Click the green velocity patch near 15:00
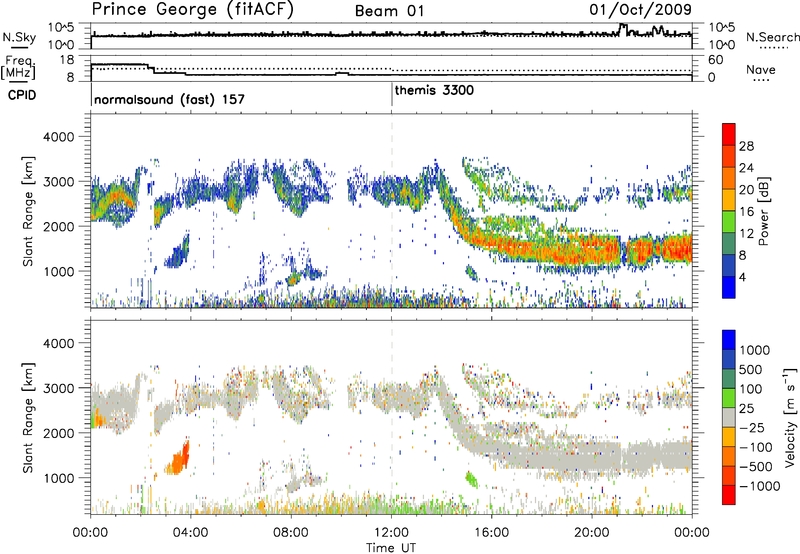This screenshot has width=800, height=554. click(x=471, y=479)
